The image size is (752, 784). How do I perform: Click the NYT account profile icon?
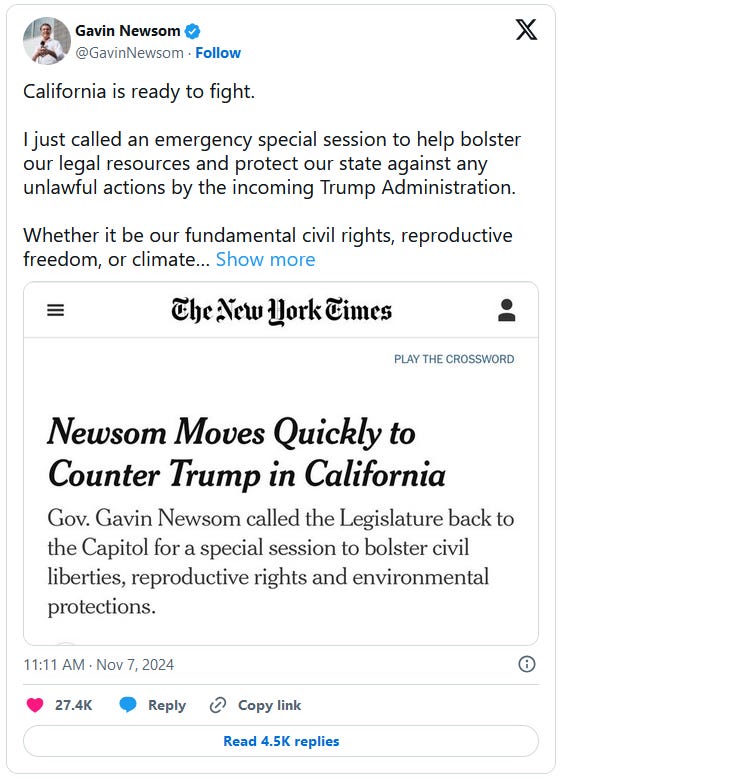tap(506, 310)
